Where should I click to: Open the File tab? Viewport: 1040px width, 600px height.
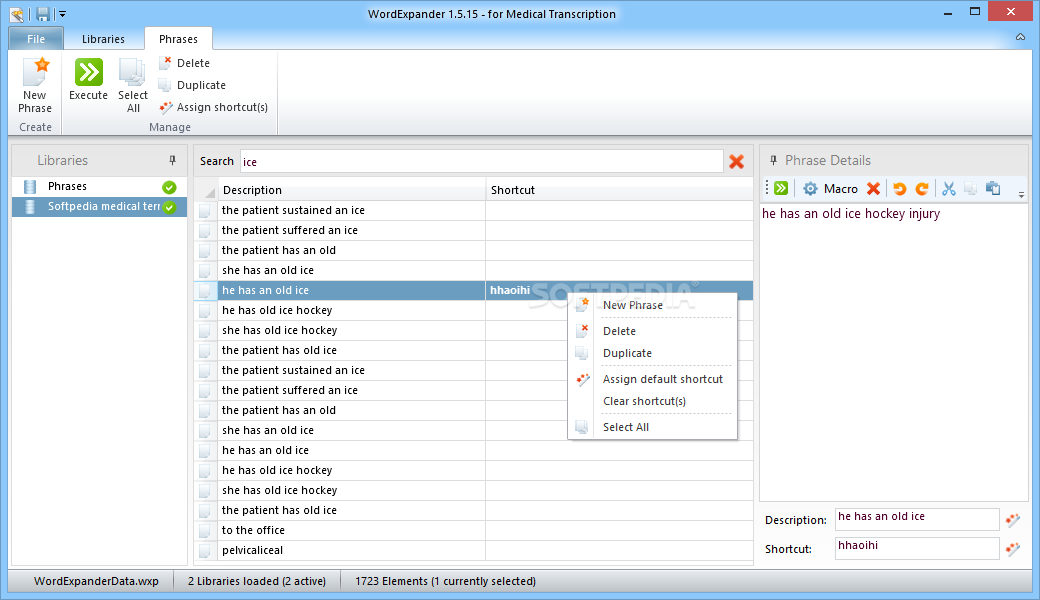click(x=36, y=38)
